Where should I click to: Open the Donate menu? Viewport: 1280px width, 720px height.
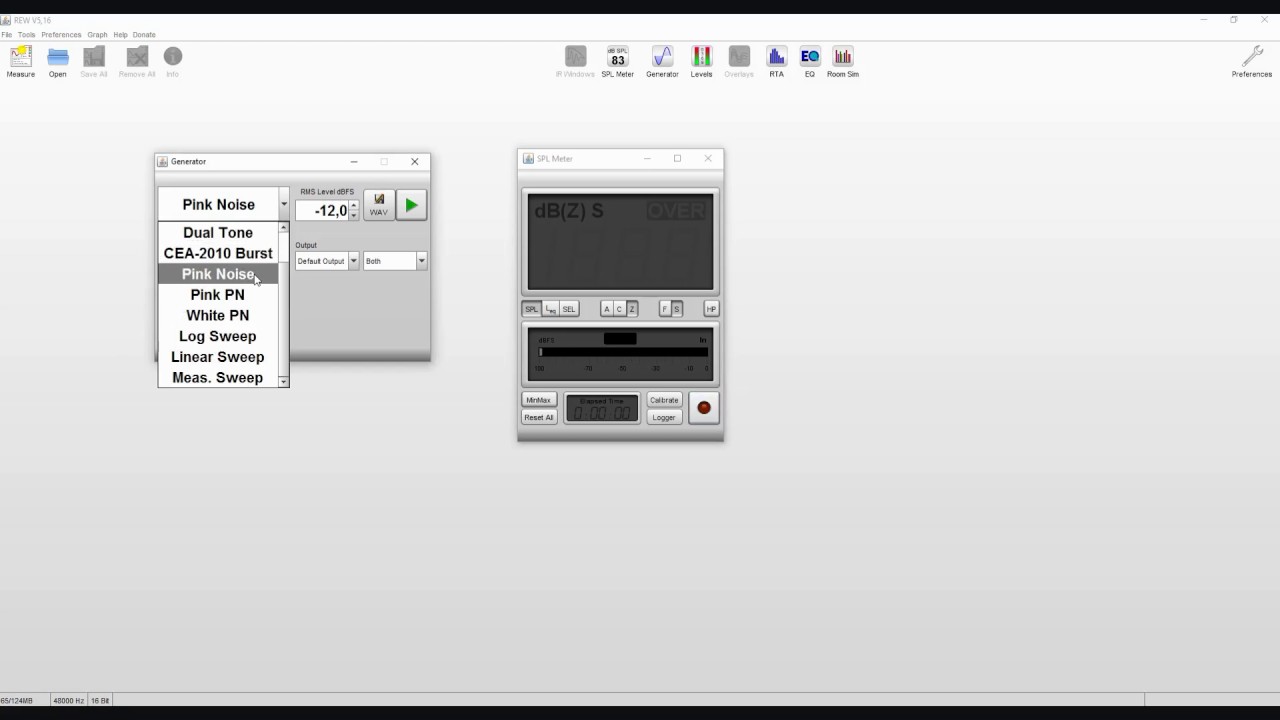pyautogui.click(x=144, y=35)
